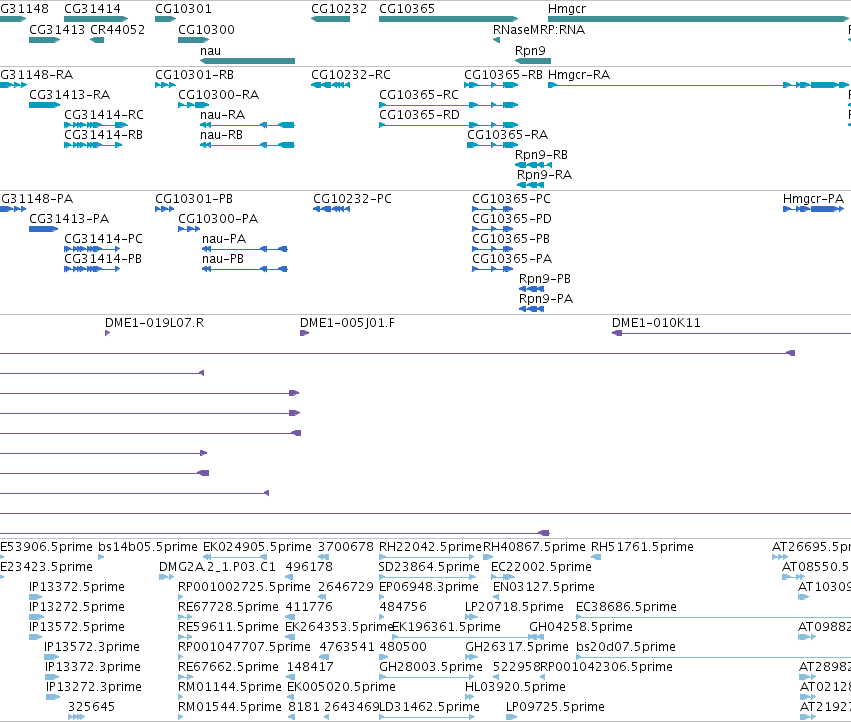The image size is (851, 722).
Task: Click the RH40867.5prime EST marker
Action: [x=488, y=557]
